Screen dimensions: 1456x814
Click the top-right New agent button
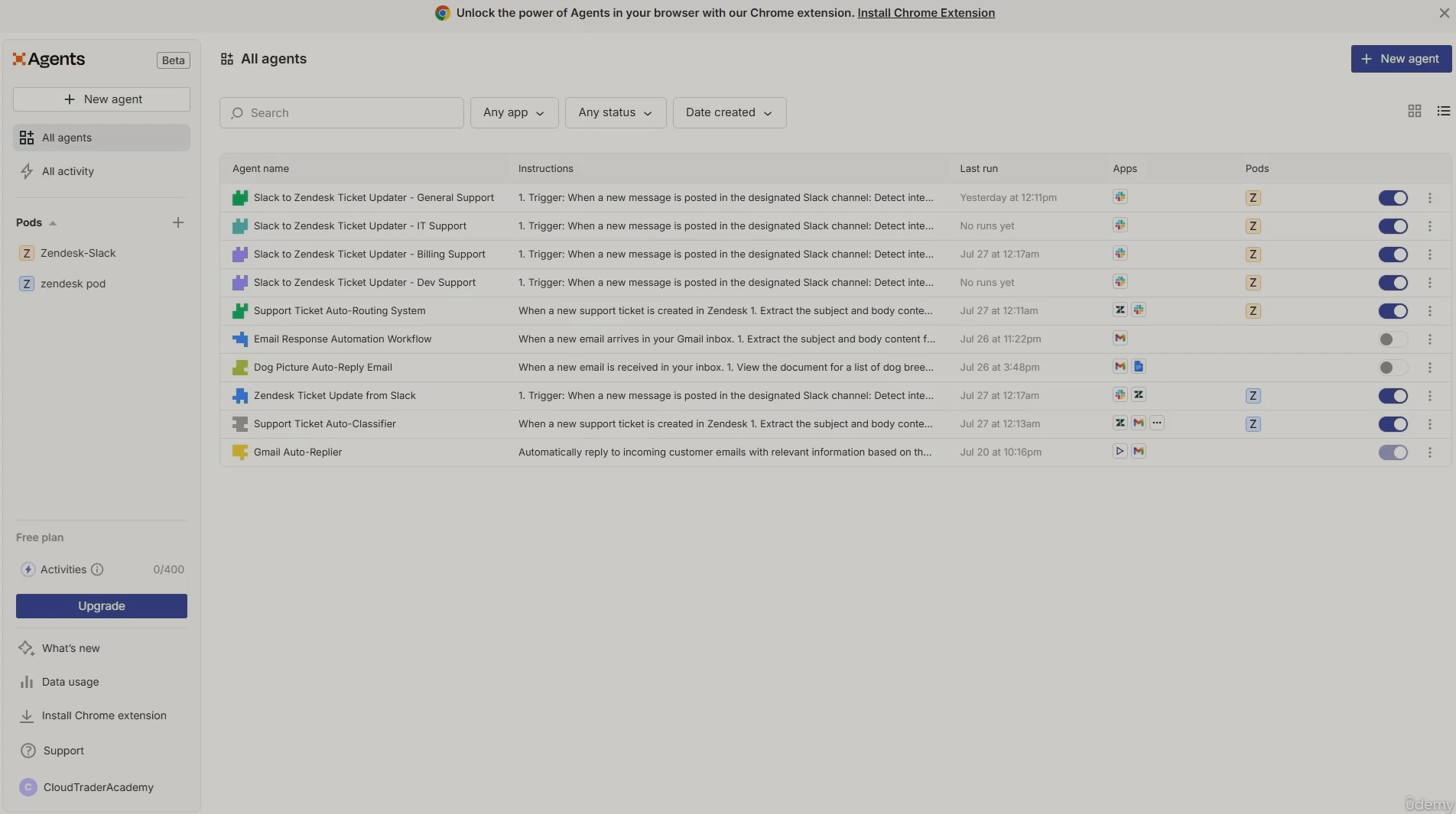pos(1401,59)
